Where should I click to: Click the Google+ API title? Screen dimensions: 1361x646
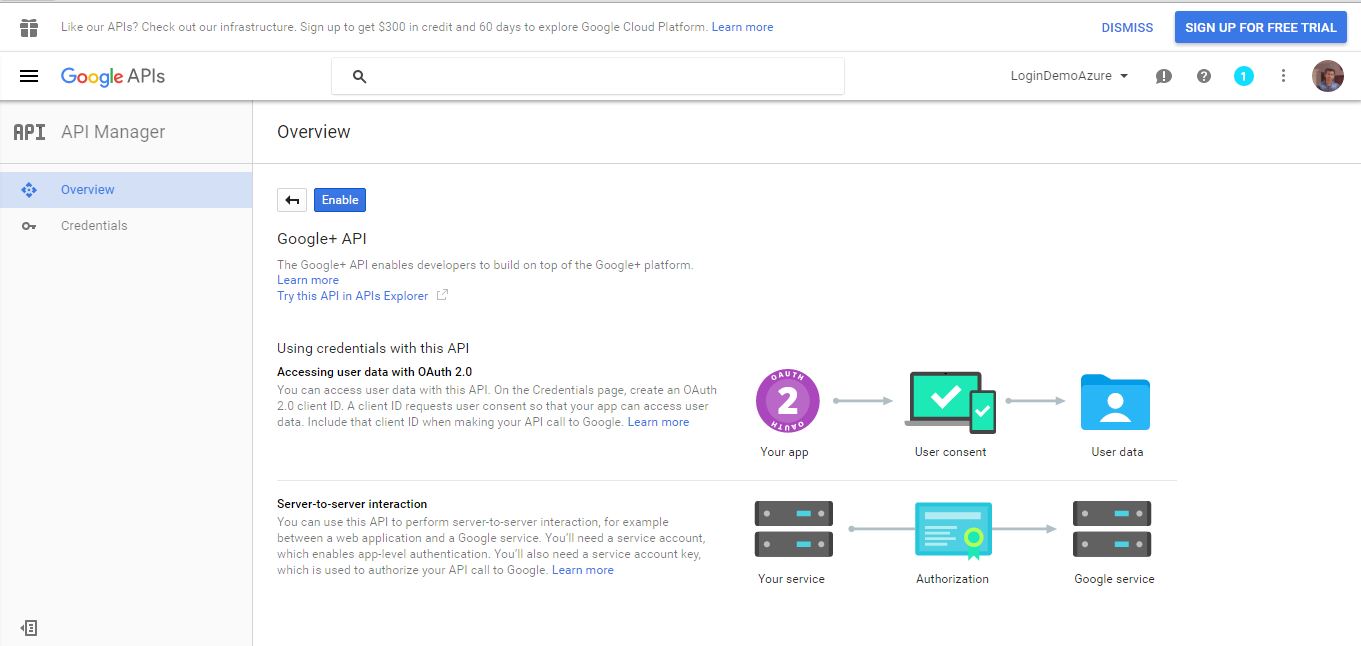tap(322, 239)
